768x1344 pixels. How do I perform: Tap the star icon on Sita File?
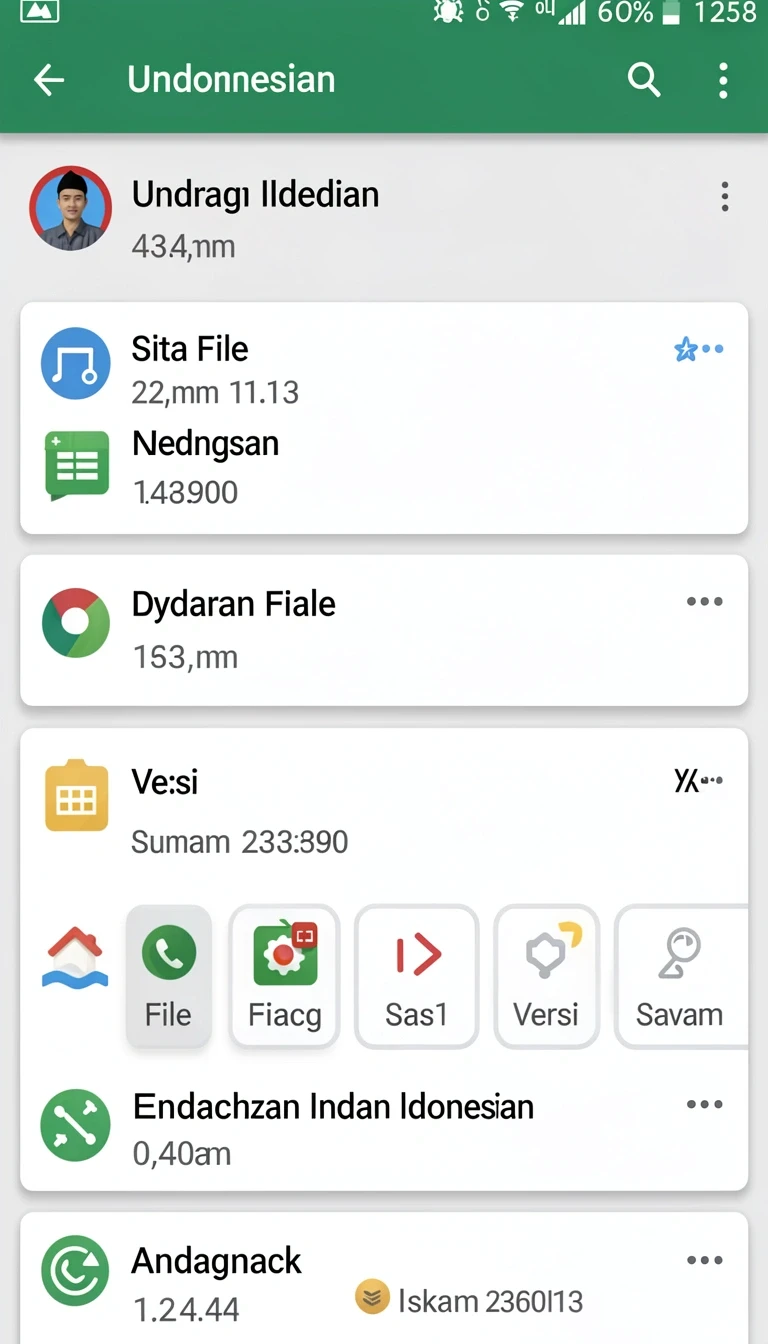click(x=686, y=350)
